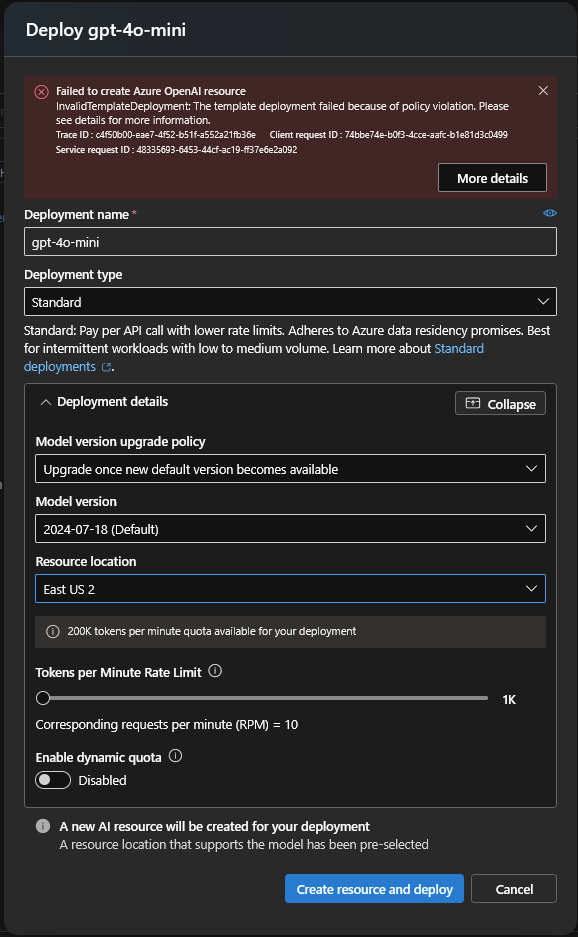Viewport: 578px width, 937px height.
Task: Open the Resource location dropdown showing East US 2
Action: (x=290, y=589)
